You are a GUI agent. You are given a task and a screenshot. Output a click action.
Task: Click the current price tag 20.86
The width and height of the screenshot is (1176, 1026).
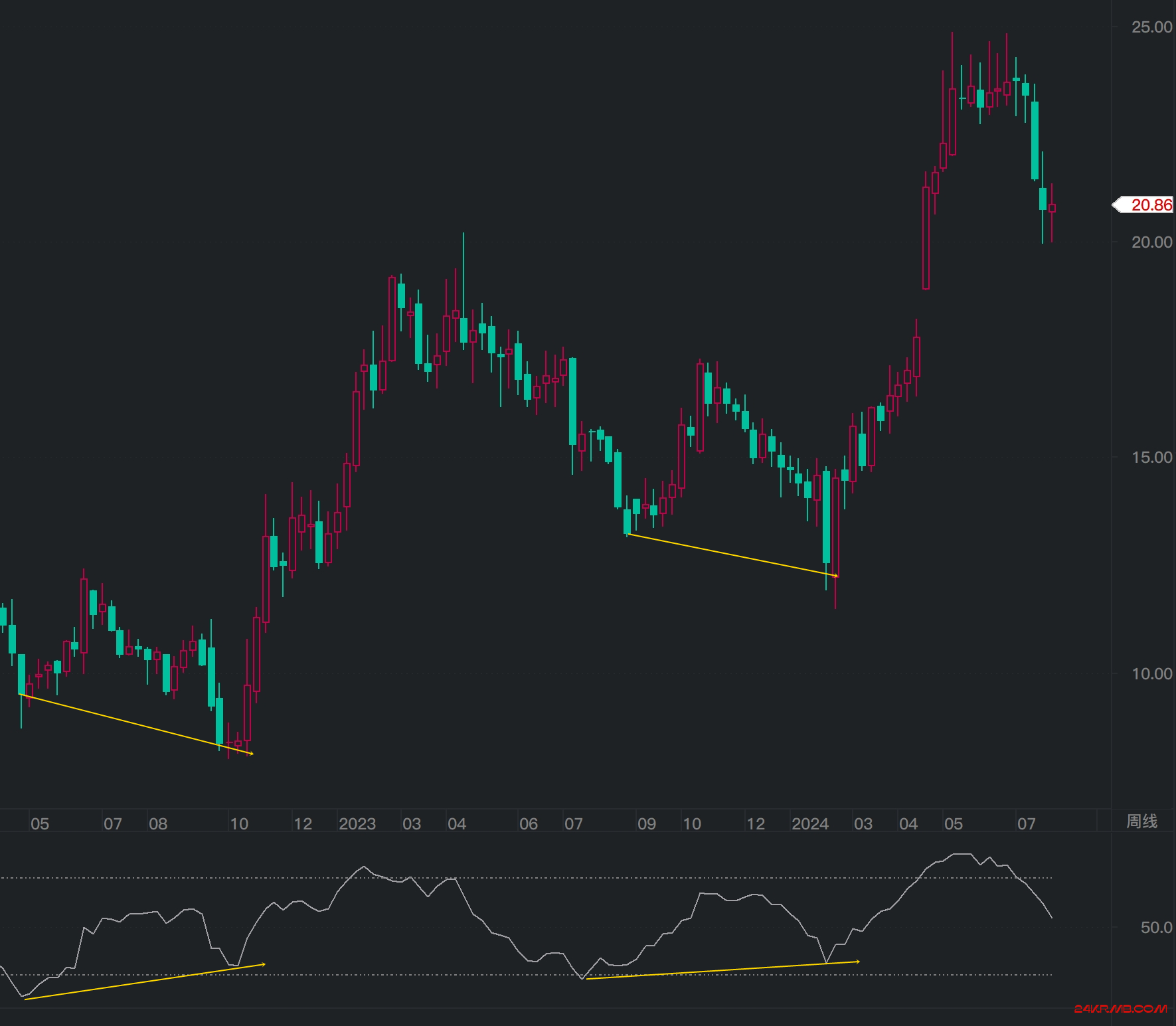click(x=1144, y=205)
